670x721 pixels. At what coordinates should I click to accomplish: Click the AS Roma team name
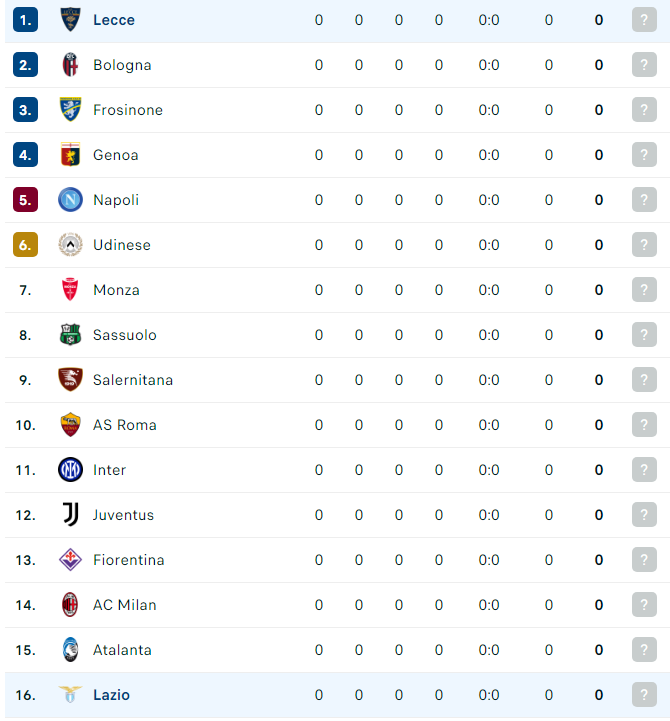[x=125, y=425]
